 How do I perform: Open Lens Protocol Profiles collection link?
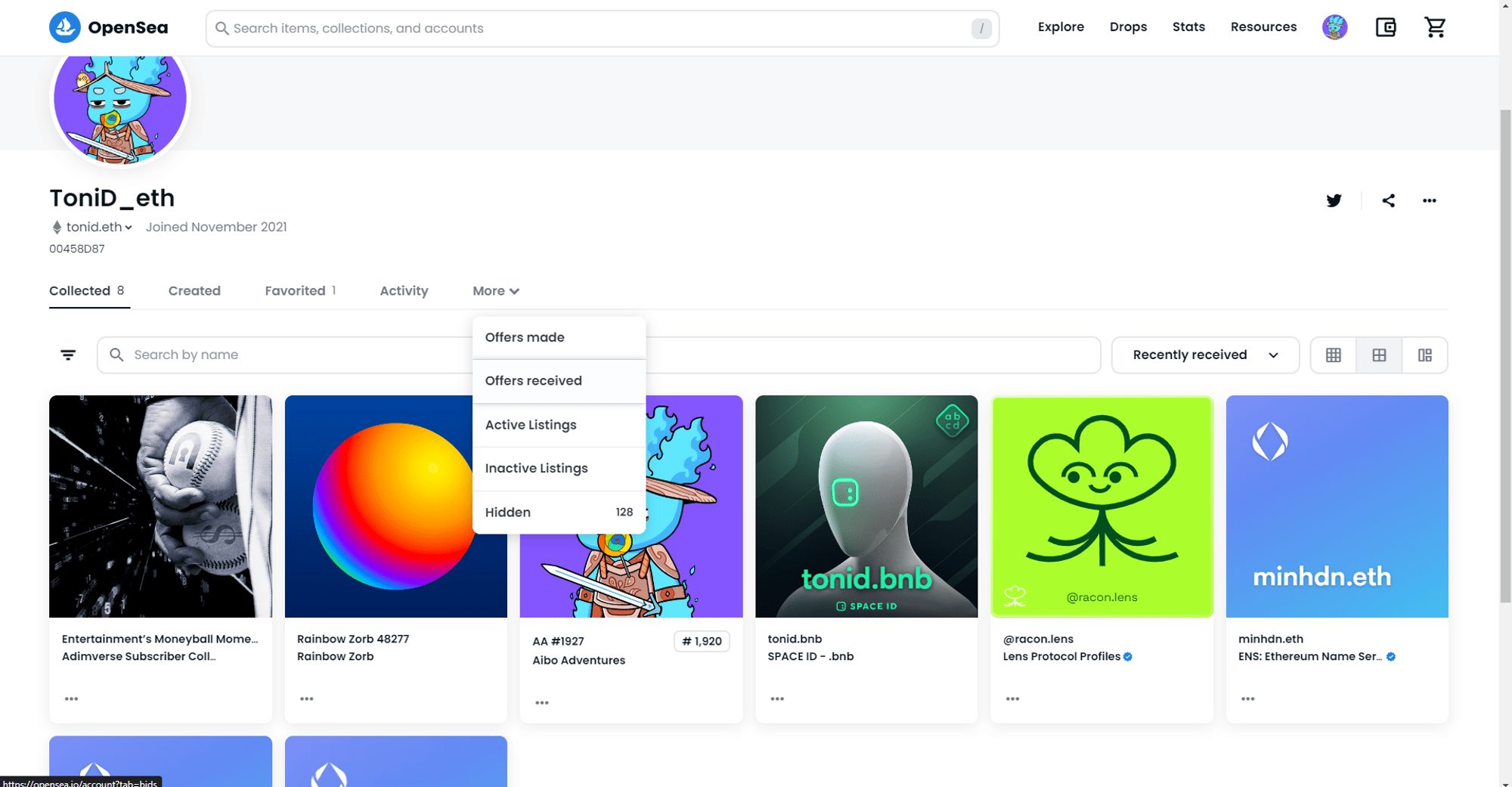click(x=1061, y=656)
